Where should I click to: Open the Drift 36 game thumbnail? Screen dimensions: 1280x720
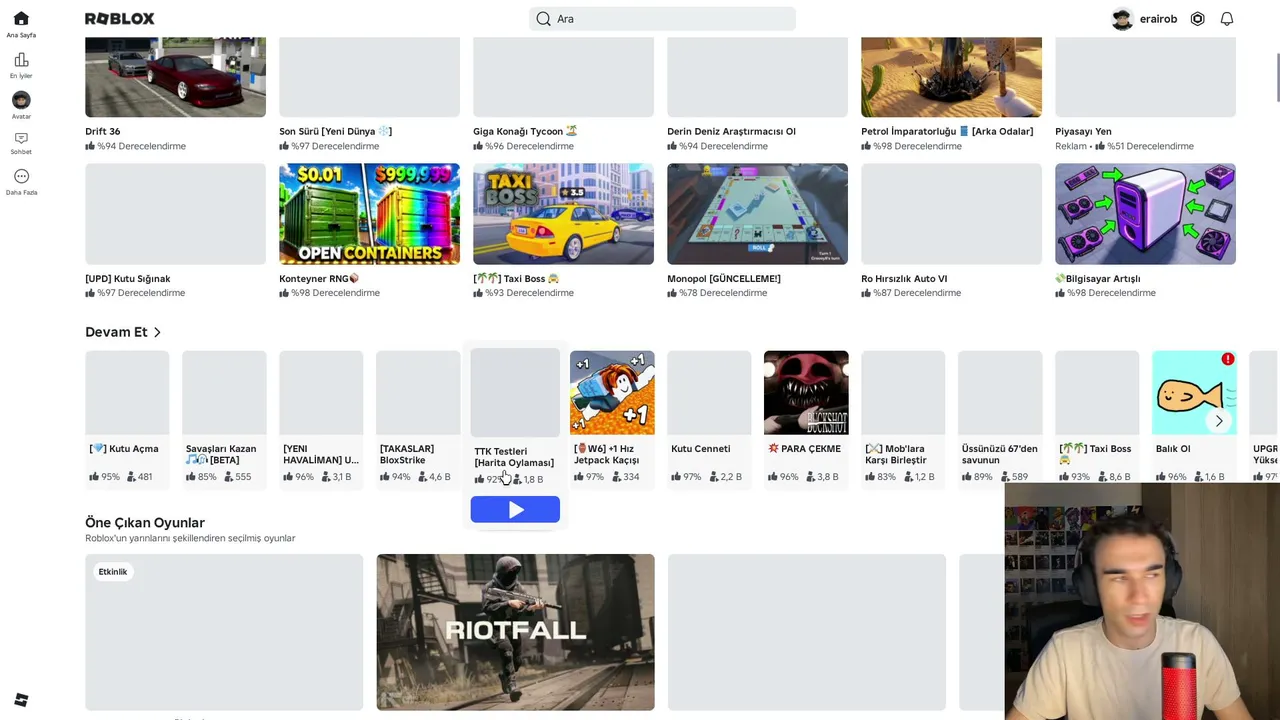175,77
